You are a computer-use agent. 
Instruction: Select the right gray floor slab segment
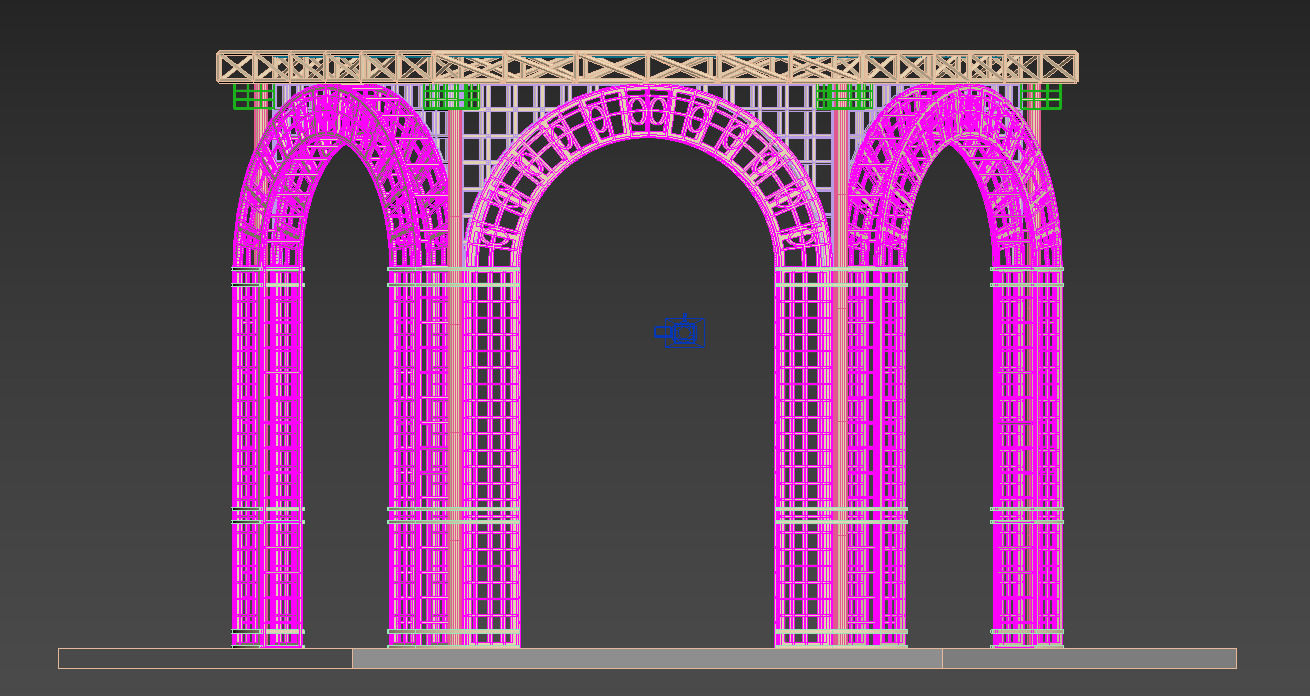tap(1089, 658)
